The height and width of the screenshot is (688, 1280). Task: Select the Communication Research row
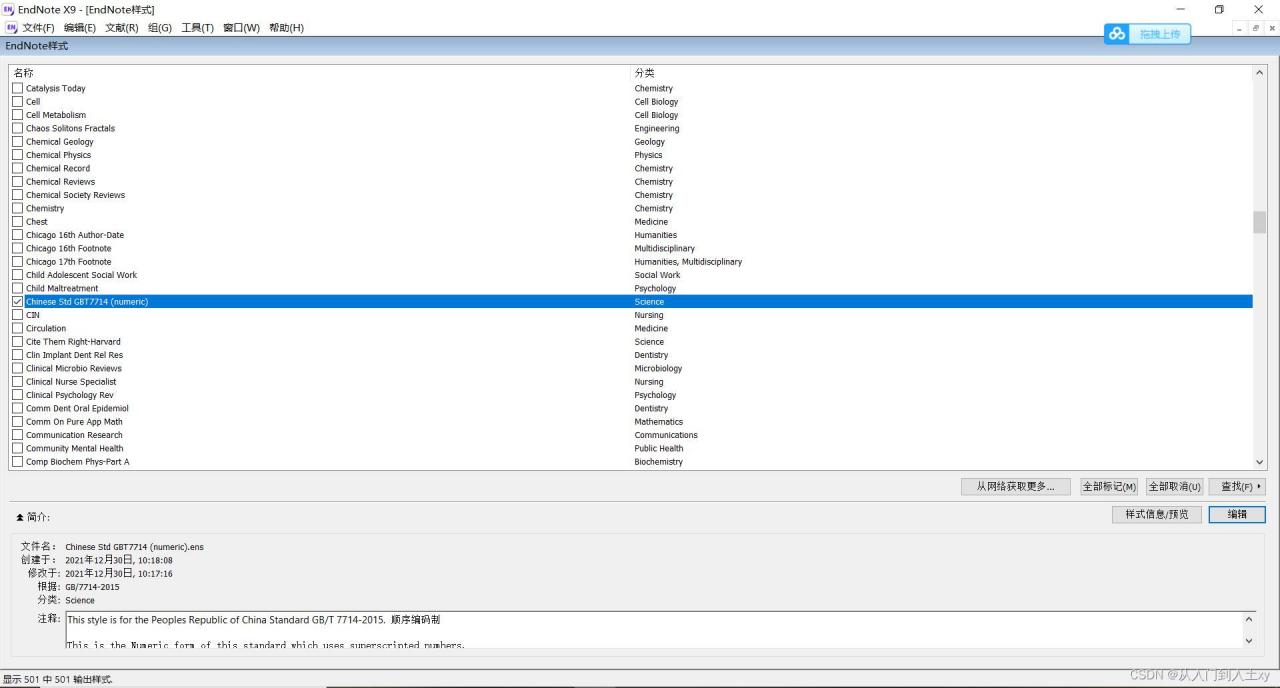pyautogui.click(x=631, y=435)
